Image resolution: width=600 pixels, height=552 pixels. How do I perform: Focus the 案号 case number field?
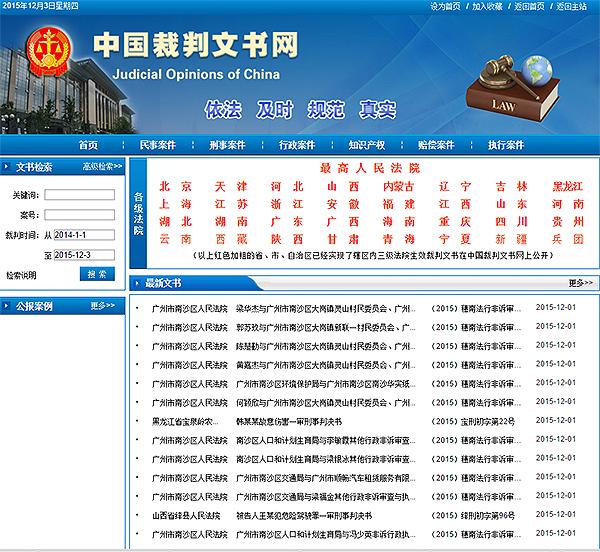click(x=80, y=215)
